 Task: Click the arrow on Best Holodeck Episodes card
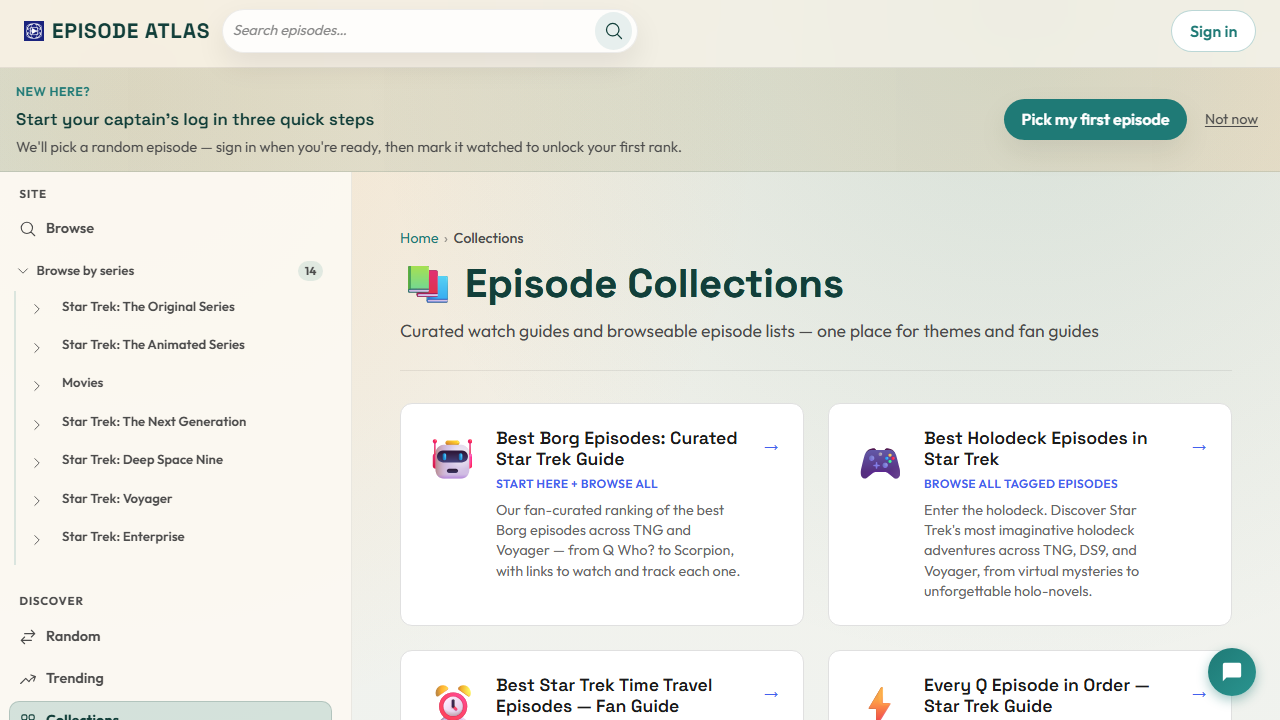(x=1199, y=447)
